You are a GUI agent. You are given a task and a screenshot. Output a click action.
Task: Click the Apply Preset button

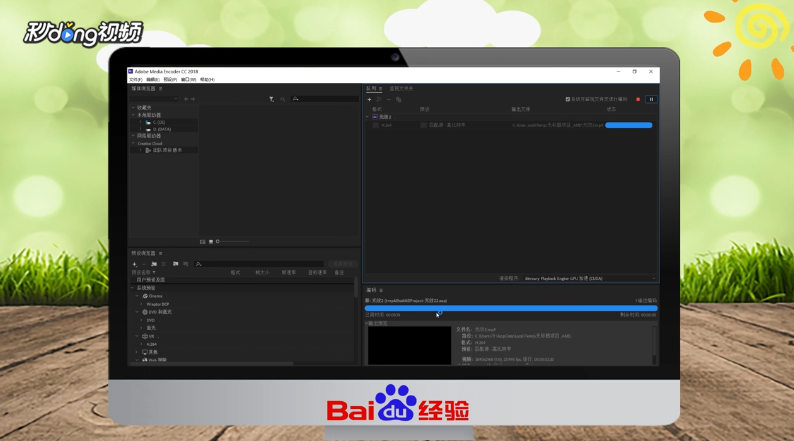(x=343, y=264)
